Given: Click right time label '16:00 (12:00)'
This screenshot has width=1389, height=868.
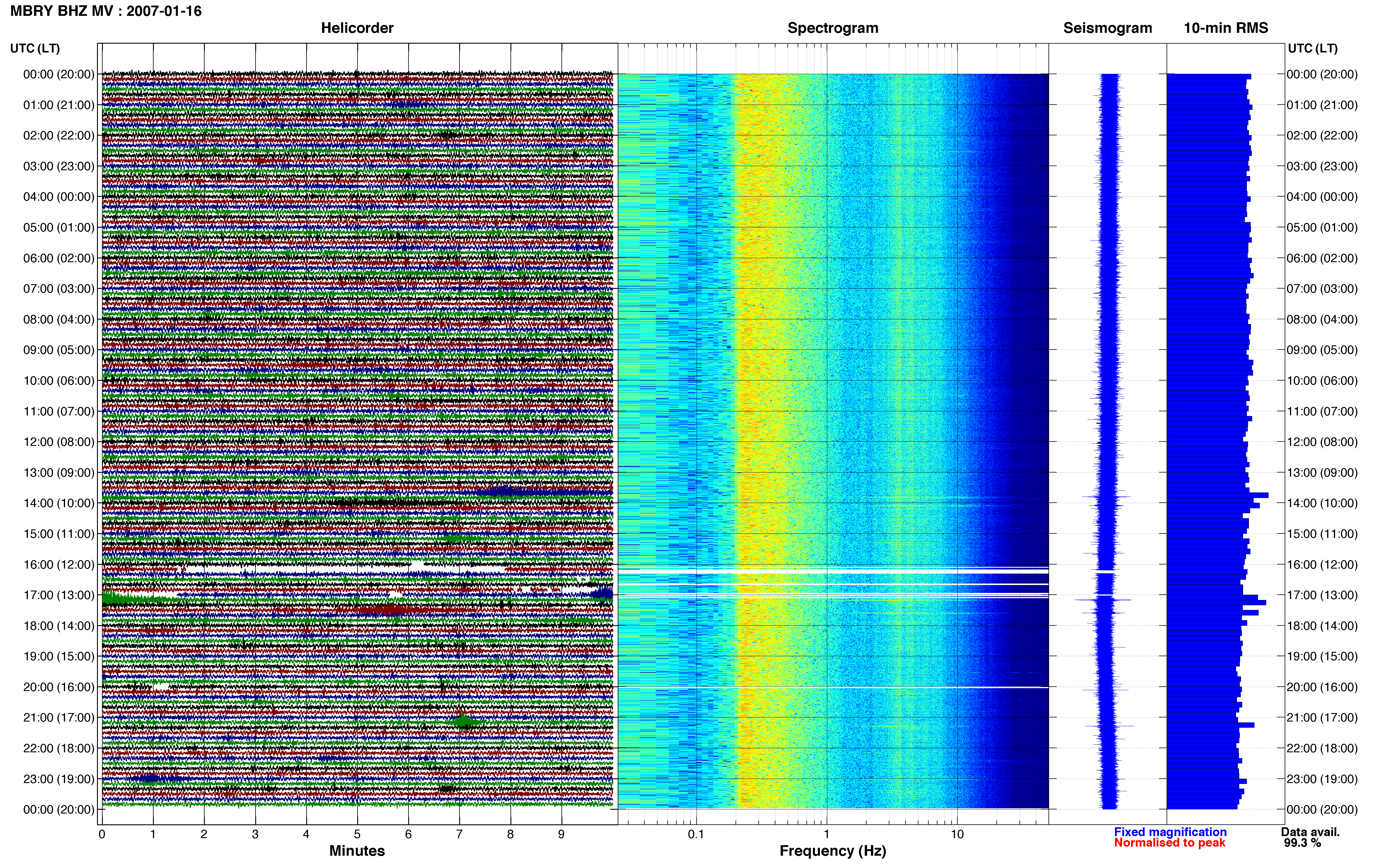Looking at the screenshot, I should [1322, 564].
